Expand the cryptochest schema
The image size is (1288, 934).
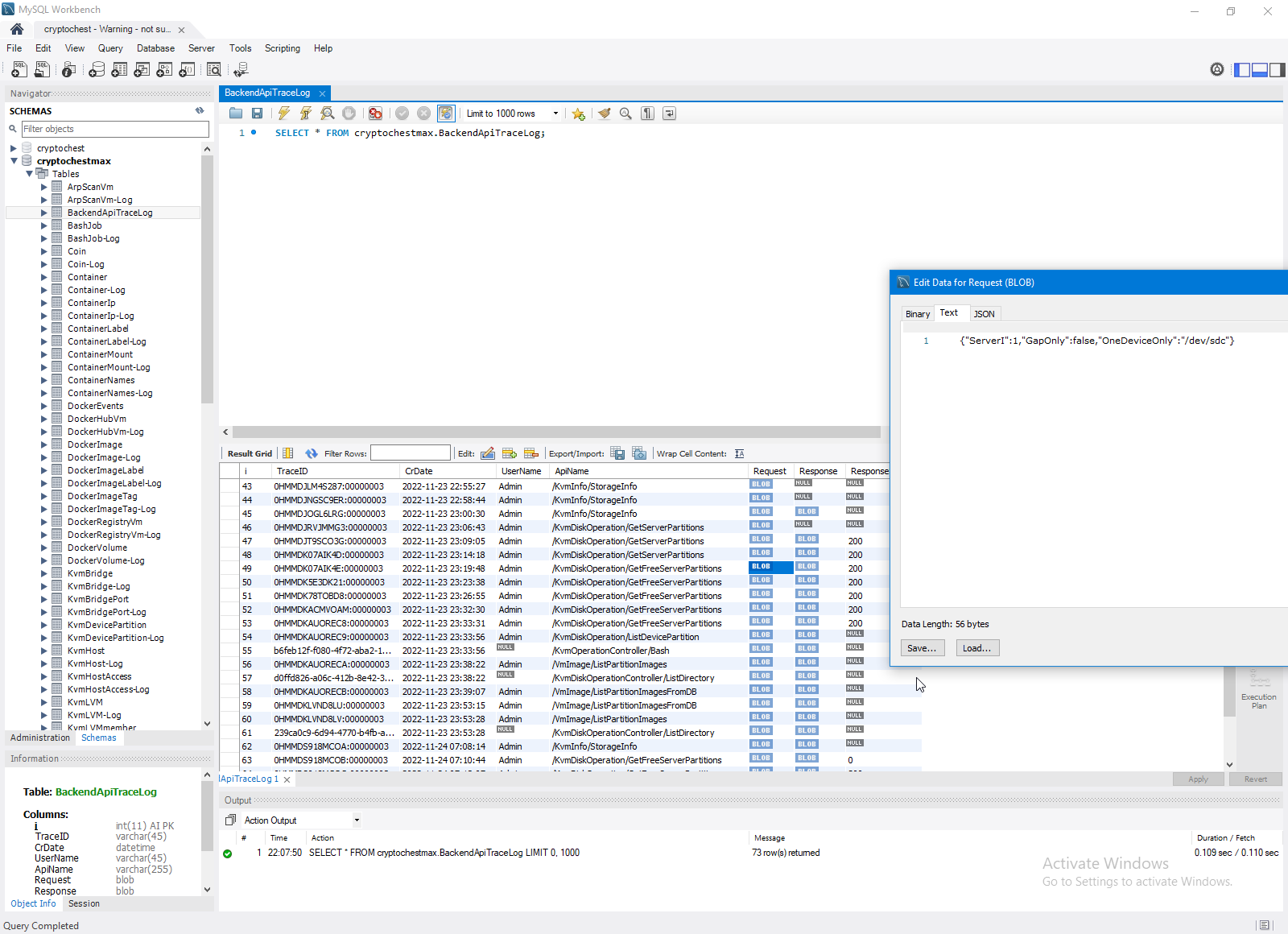[14, 148]
